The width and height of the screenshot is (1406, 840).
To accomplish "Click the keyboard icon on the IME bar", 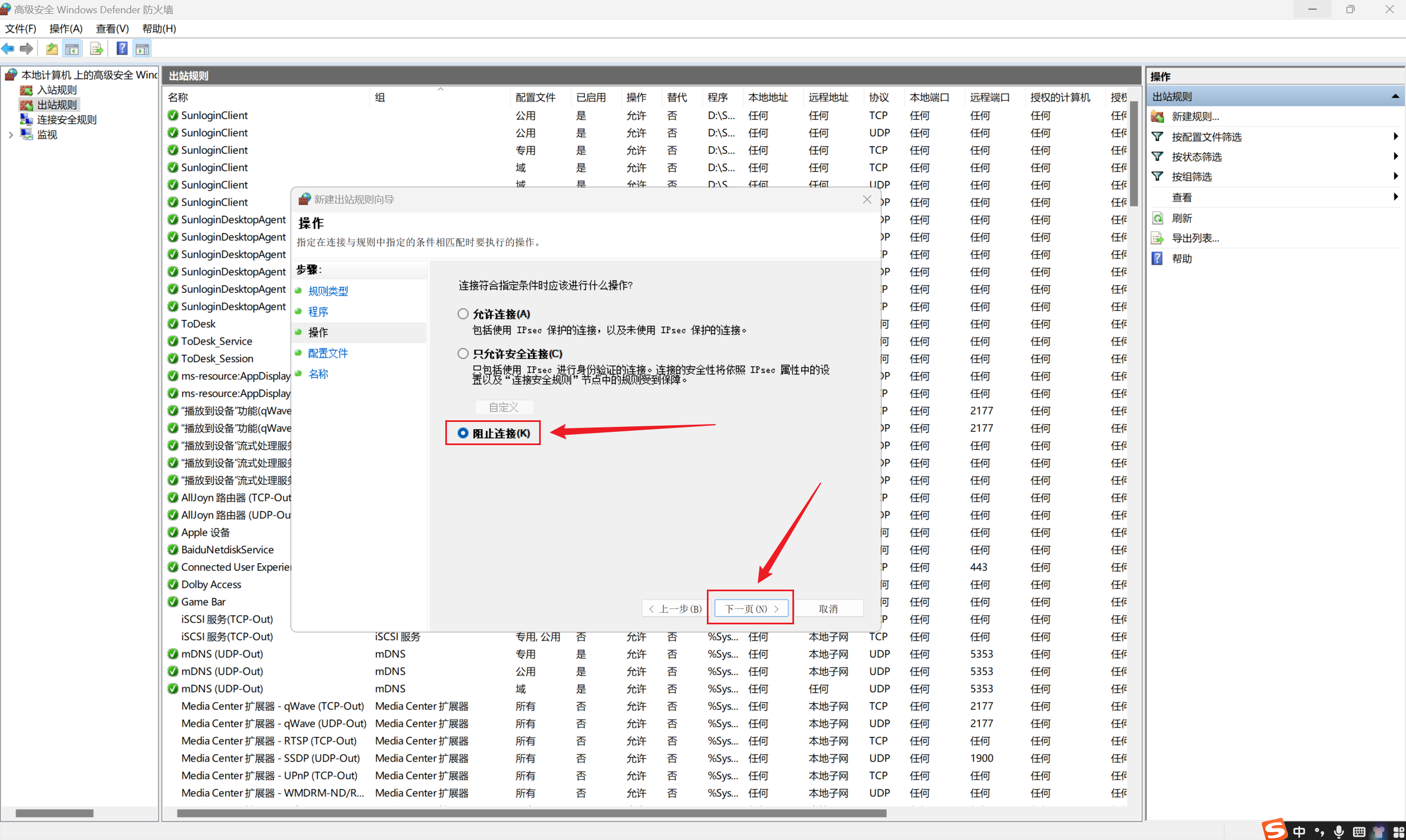I will pyautogui.click(x=1359, y=832).
